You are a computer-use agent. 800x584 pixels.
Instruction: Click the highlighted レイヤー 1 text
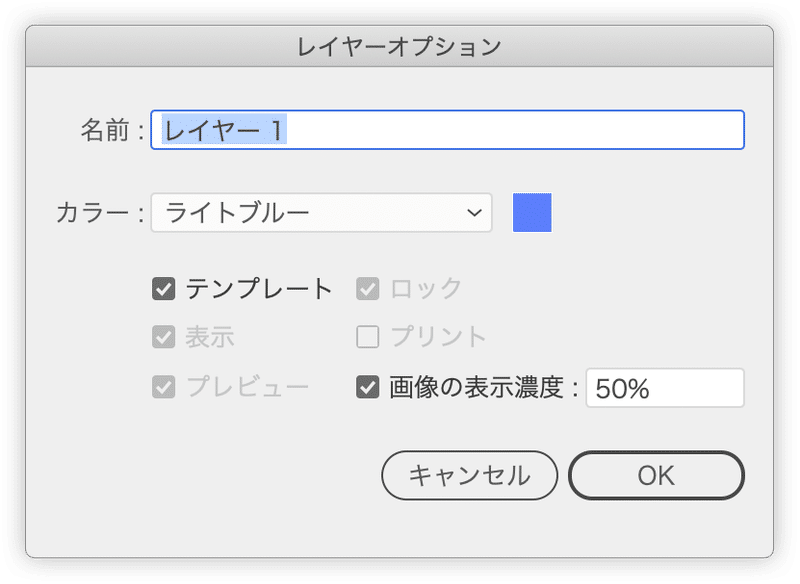tap(223, 130)
